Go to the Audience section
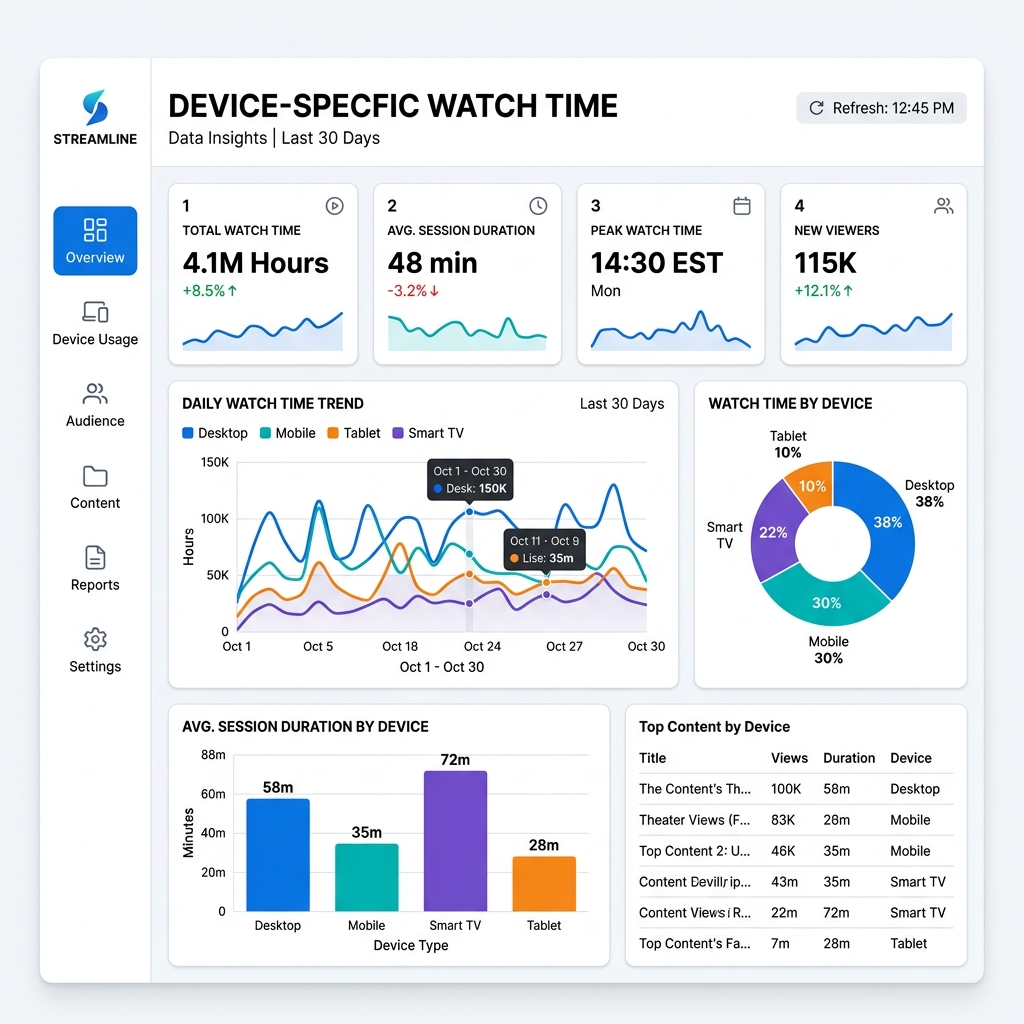 click(x=95, y=406)
